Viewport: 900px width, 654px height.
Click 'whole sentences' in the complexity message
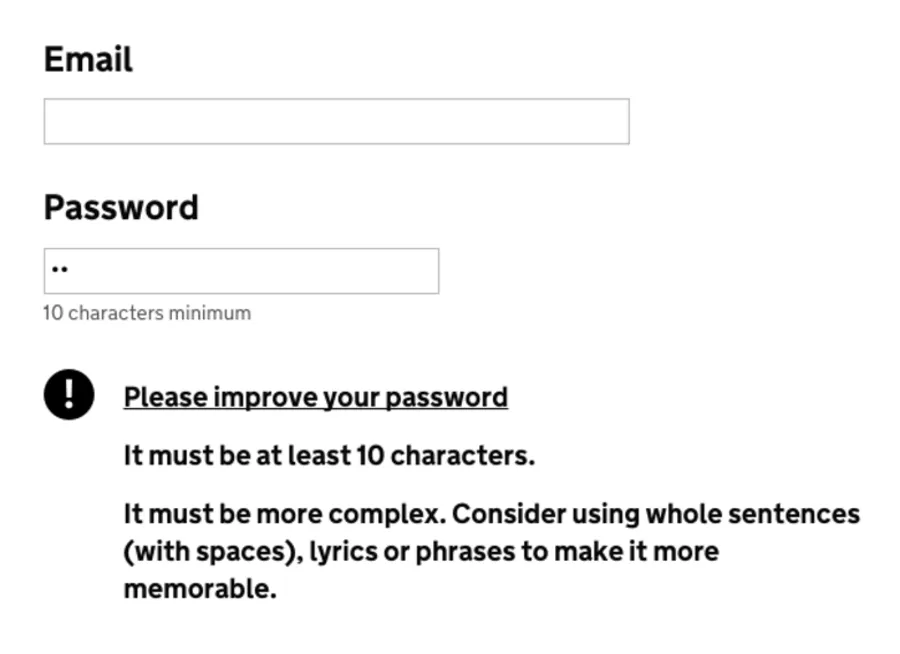point(752,514)
